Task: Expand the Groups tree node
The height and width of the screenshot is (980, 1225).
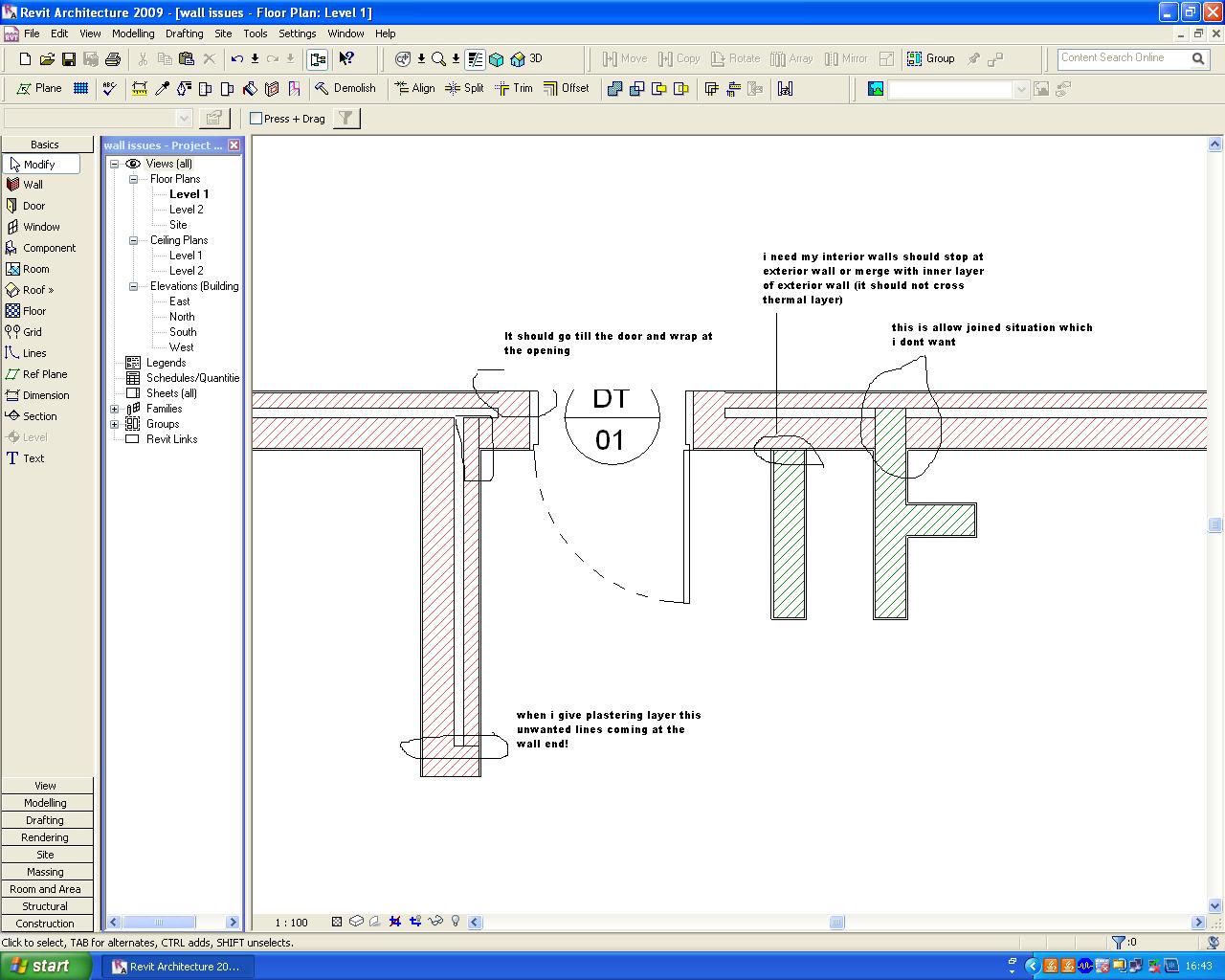Action: tap(115, 424)
